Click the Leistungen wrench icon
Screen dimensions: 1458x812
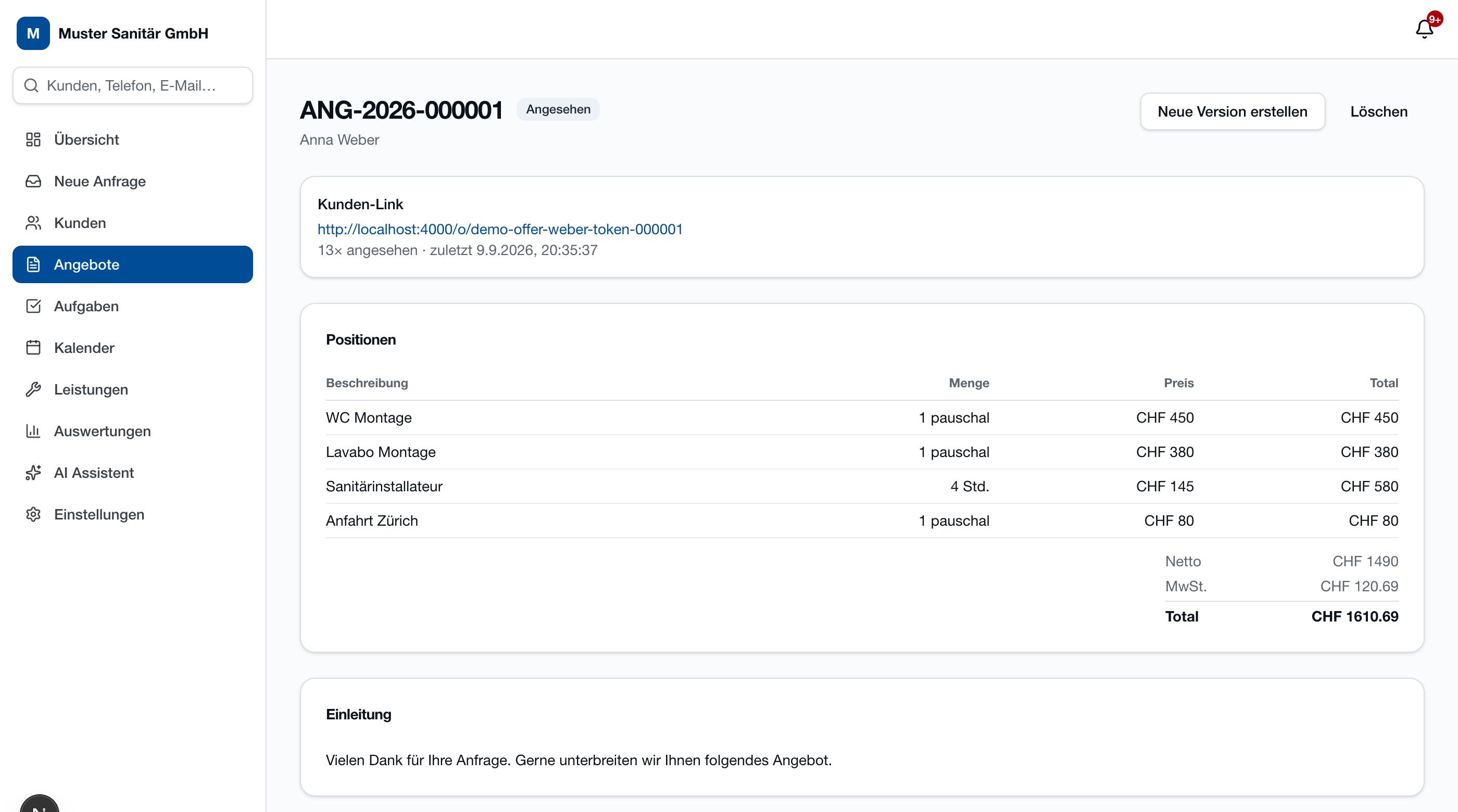[x=33, y=389]
